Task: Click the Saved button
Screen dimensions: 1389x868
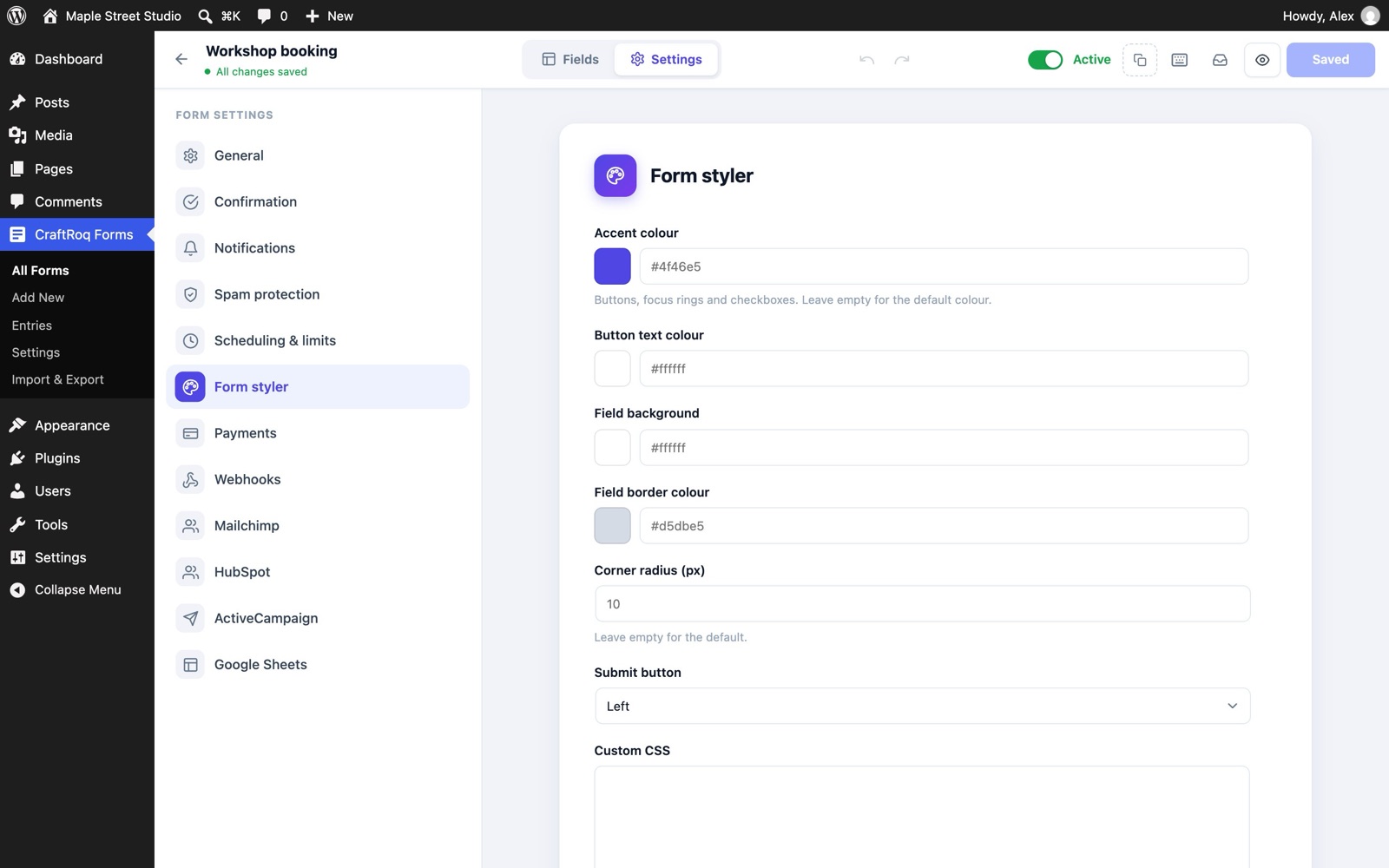Action: point(1330,60)
